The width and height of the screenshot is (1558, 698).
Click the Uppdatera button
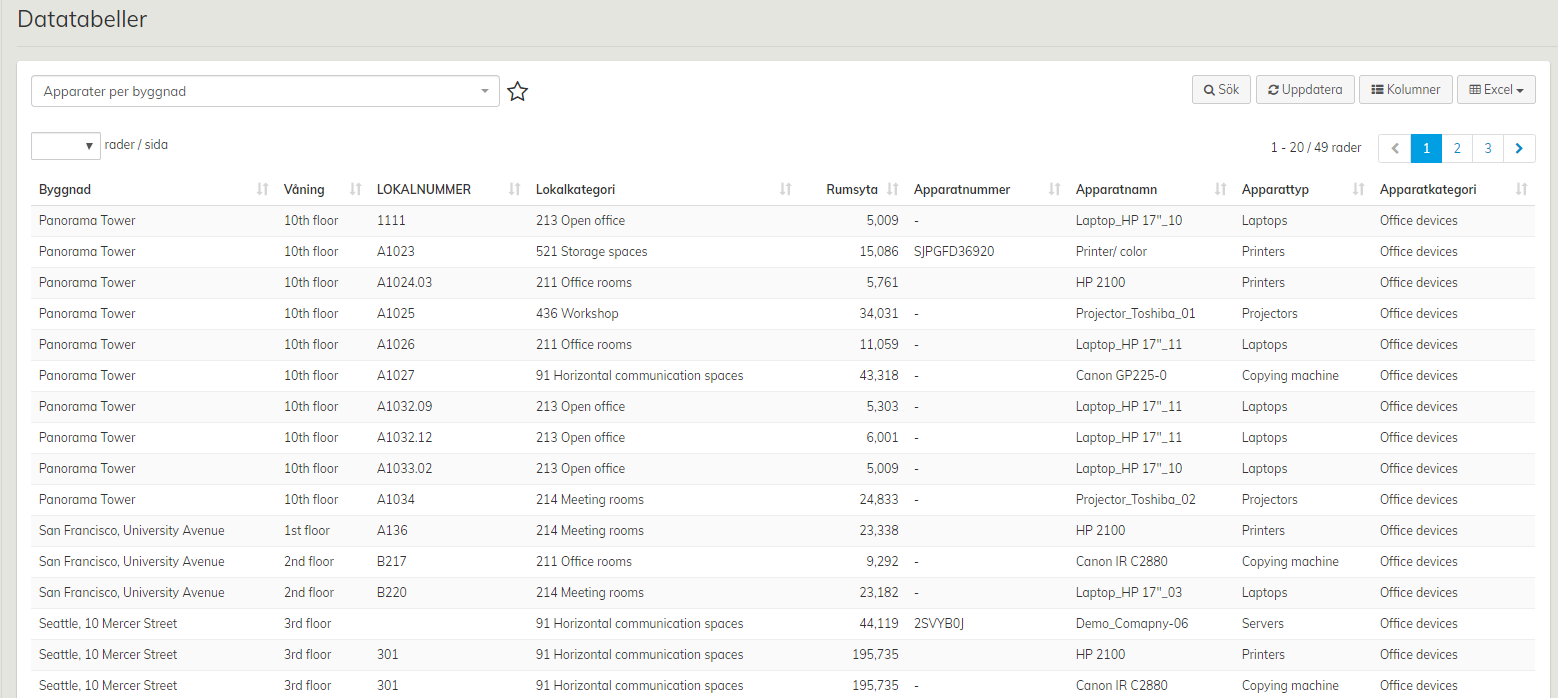click(x=1305, y=90)
